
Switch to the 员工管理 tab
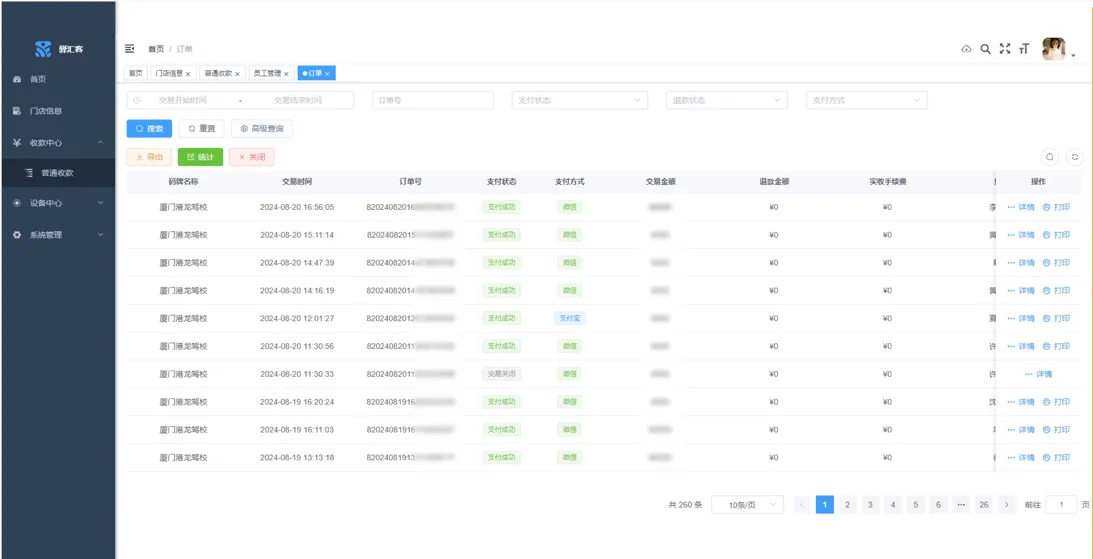pos(267,73)
